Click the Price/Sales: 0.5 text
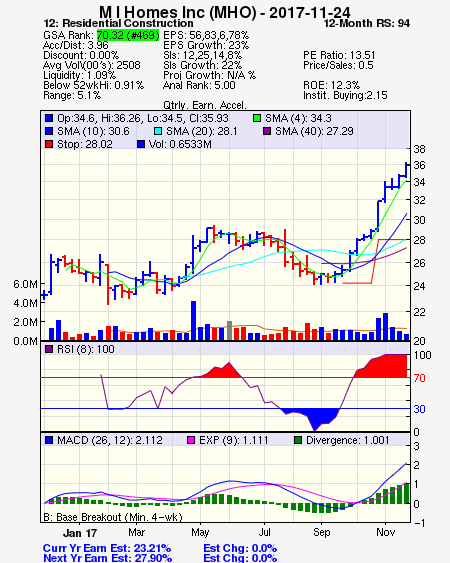The image size is (450, 563). point(338,65)
